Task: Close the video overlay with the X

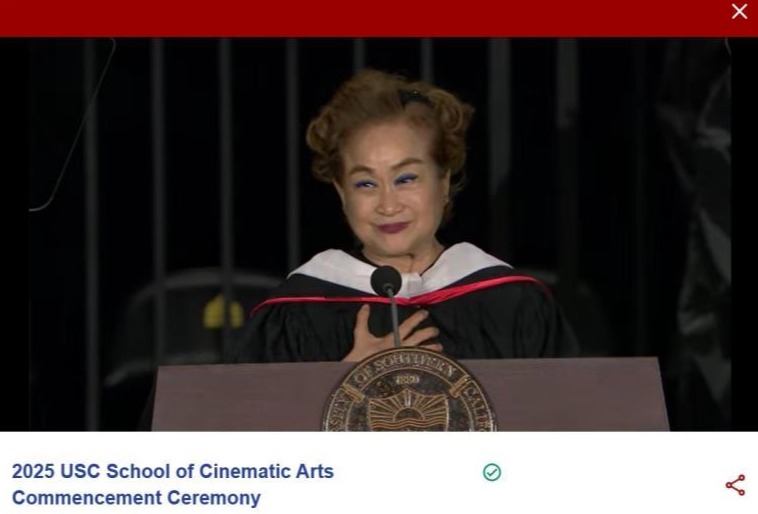Action: click(x=739, y=12)
